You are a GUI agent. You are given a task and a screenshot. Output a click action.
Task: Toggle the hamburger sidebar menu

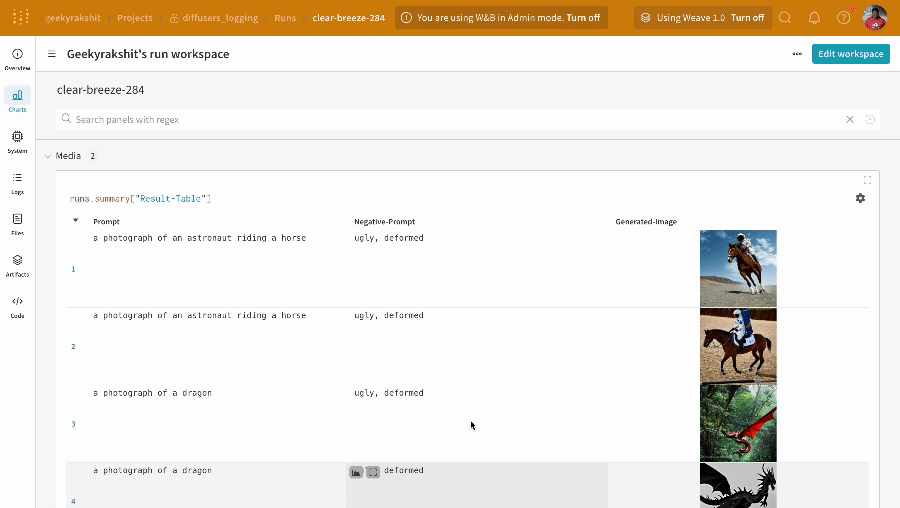(52, 54)
